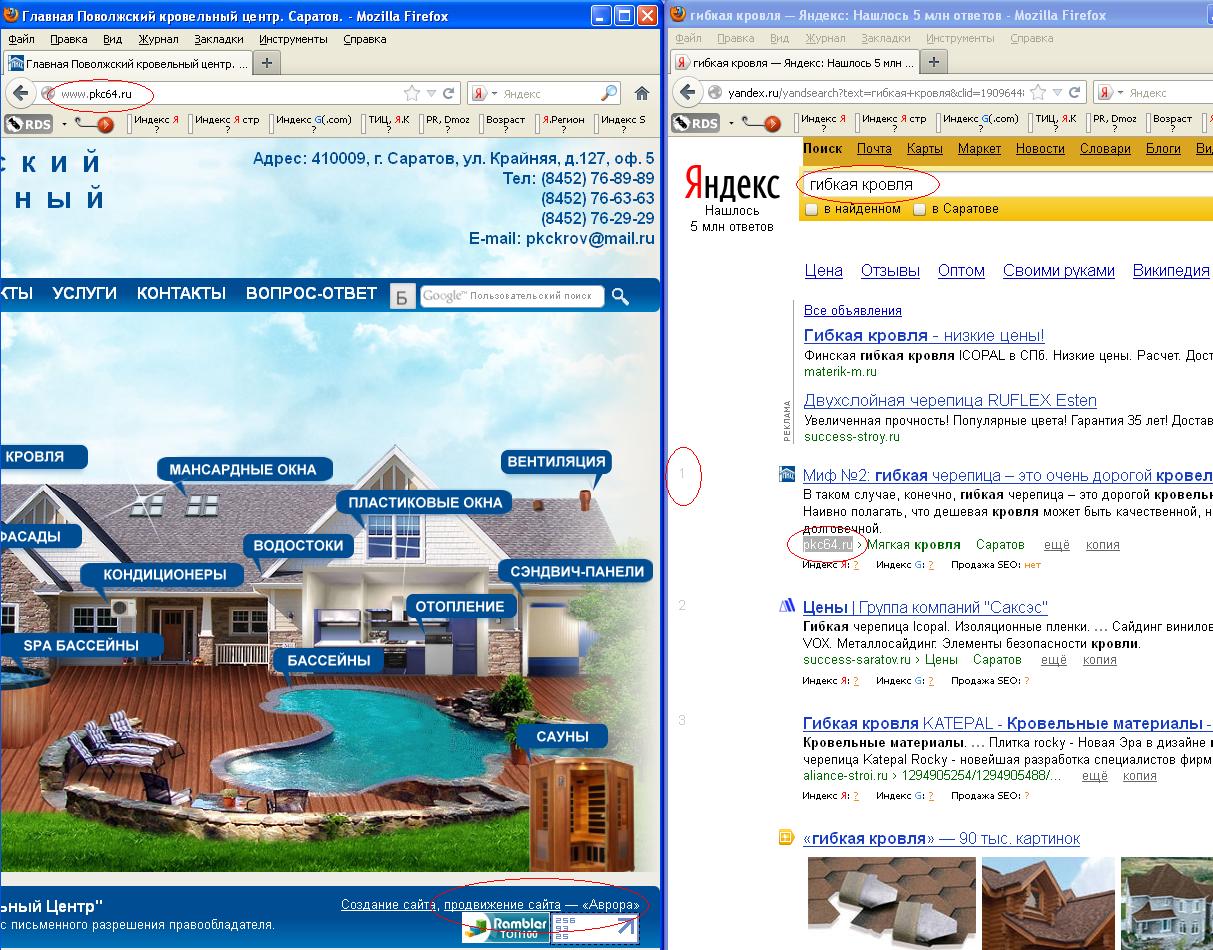Open "Все объявления" link
Viewport: 1213px width, 950px height.
(x=852, y=311)
